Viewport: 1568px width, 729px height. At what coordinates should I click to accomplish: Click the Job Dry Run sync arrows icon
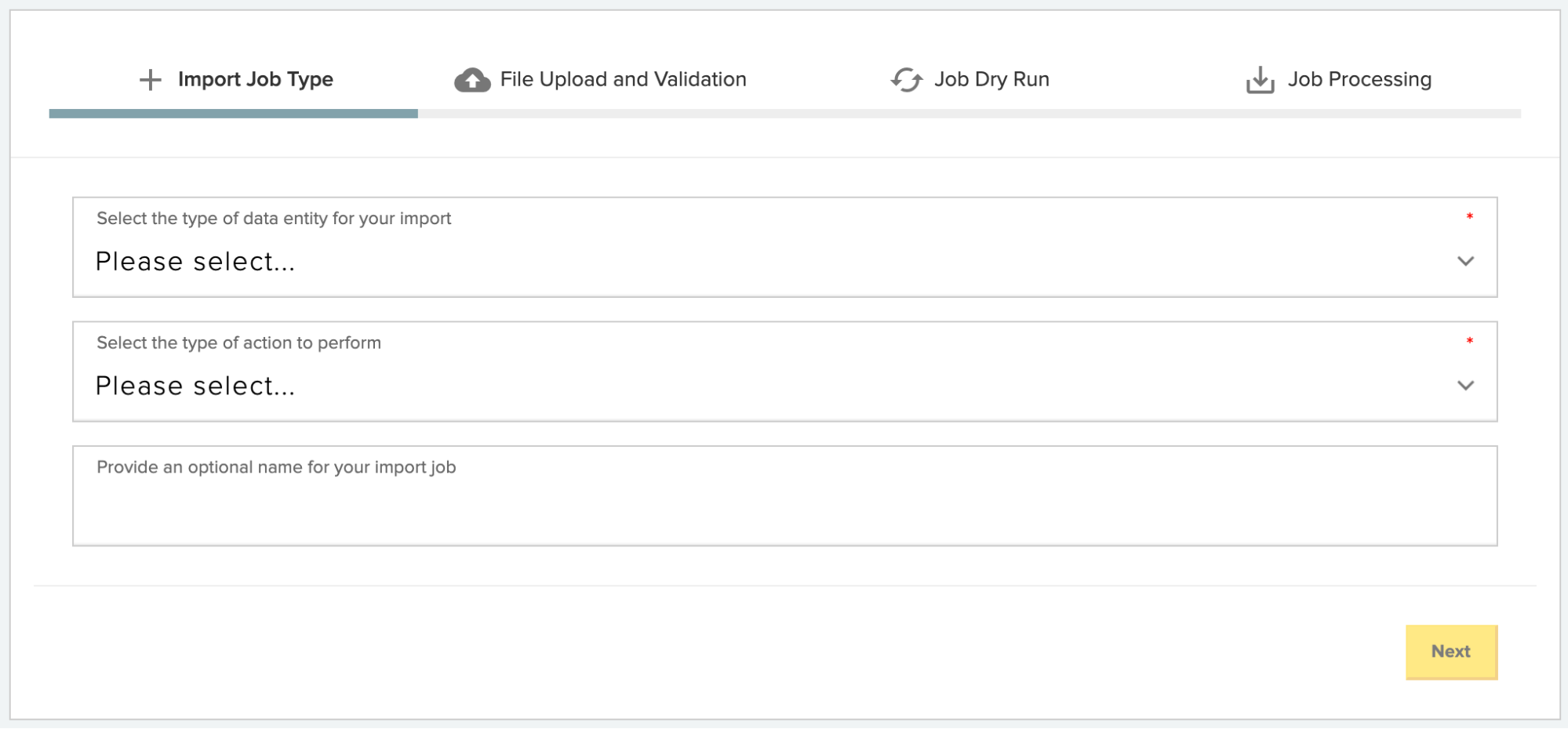[x=907, y=80]
